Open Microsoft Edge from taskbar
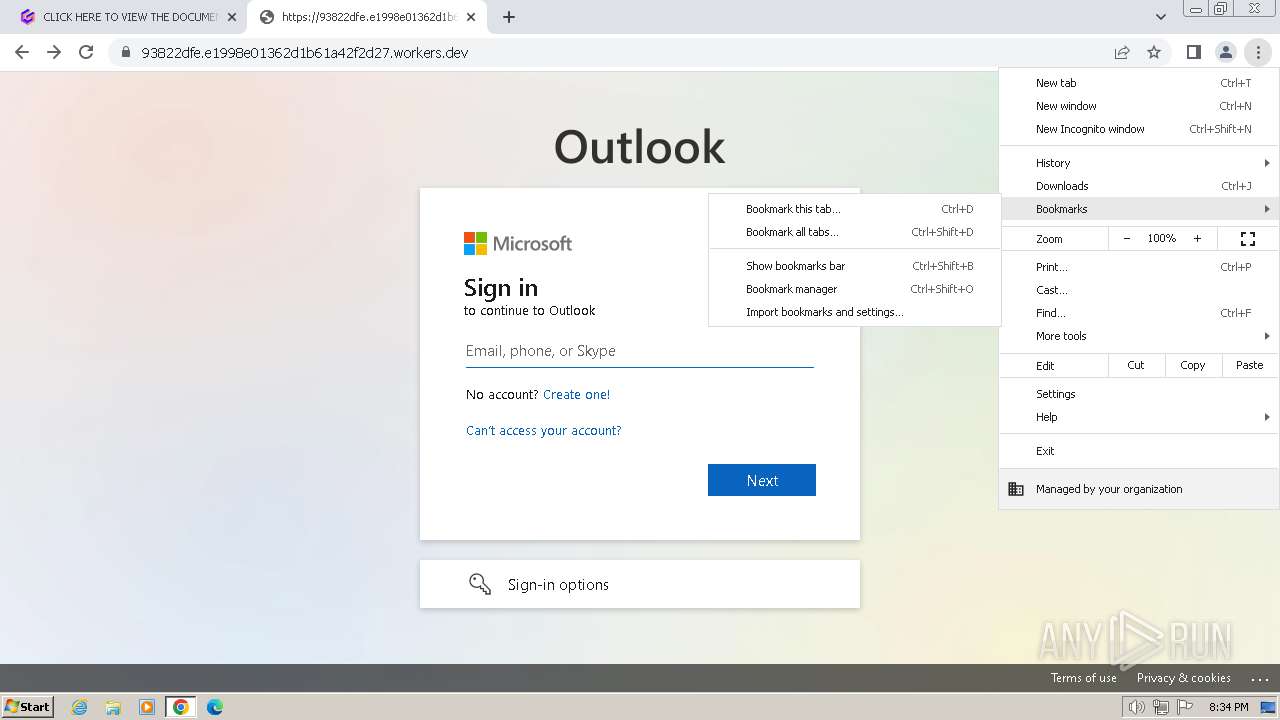Screen dimensions: 1280x720 (215, 707)
